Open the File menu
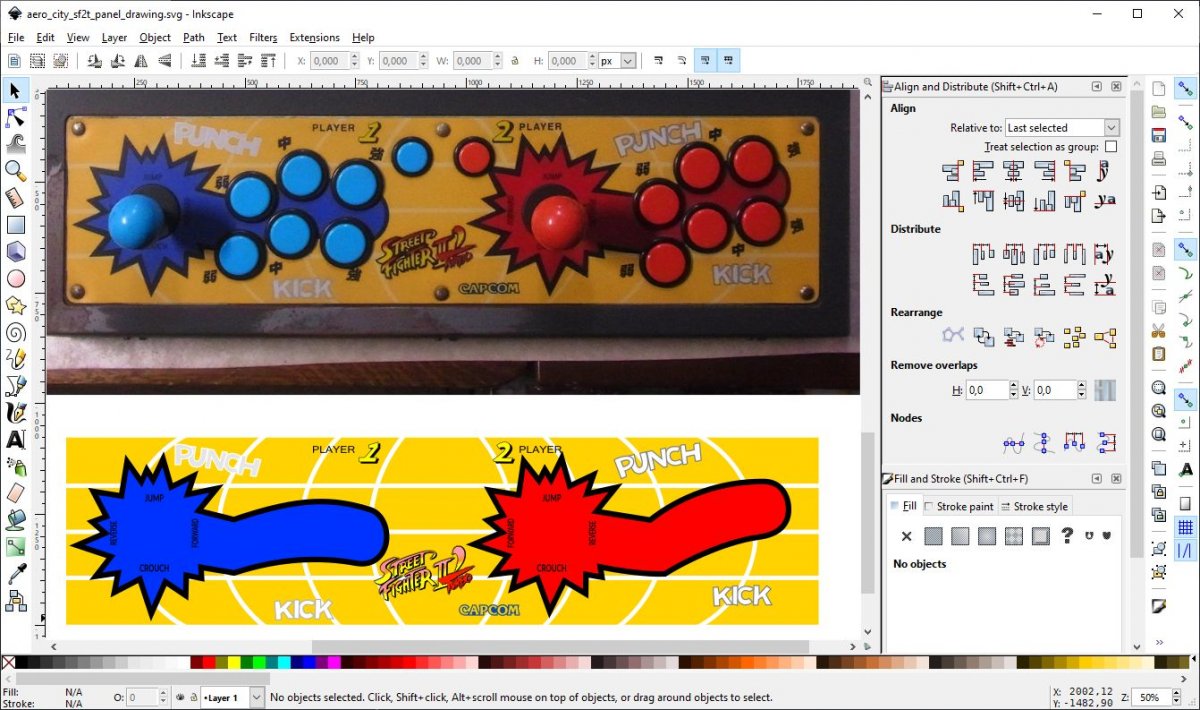Screen dimensions: 1200x710 pos(16,37)
